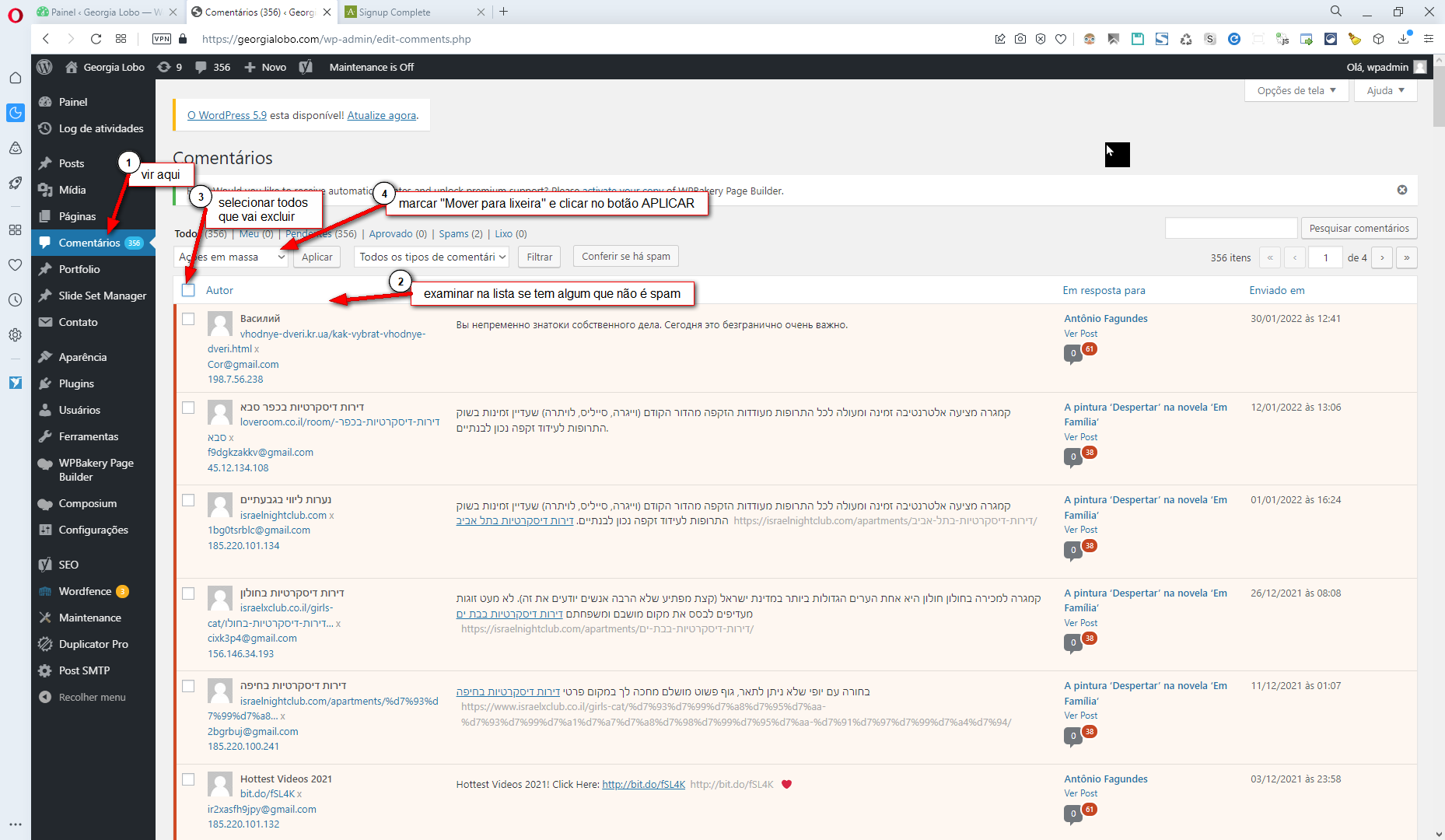
Task: Check the comment from loveroom.co.il
Action: click(188, 408)
